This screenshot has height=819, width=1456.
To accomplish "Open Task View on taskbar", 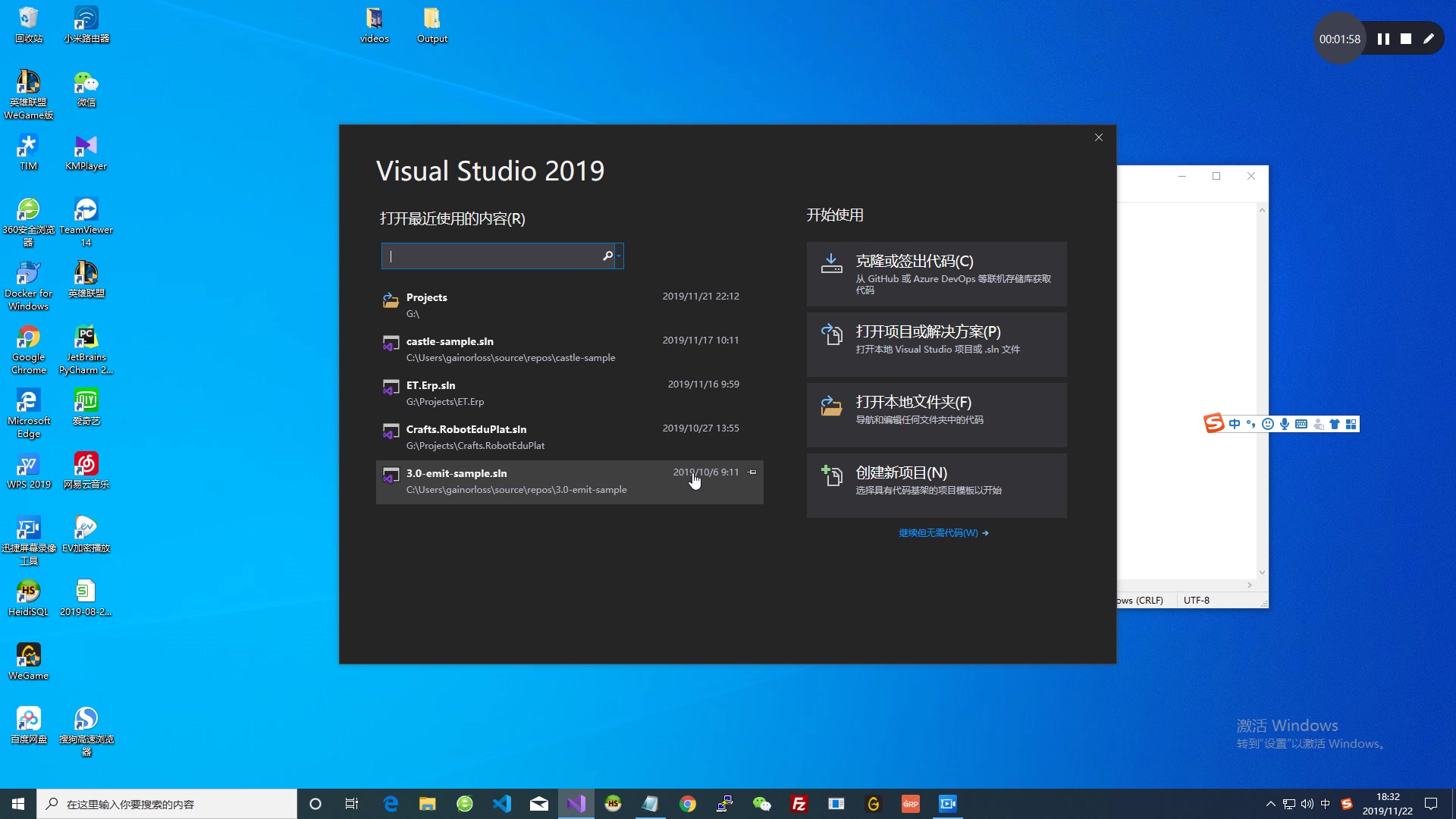I will click(352, 804).
